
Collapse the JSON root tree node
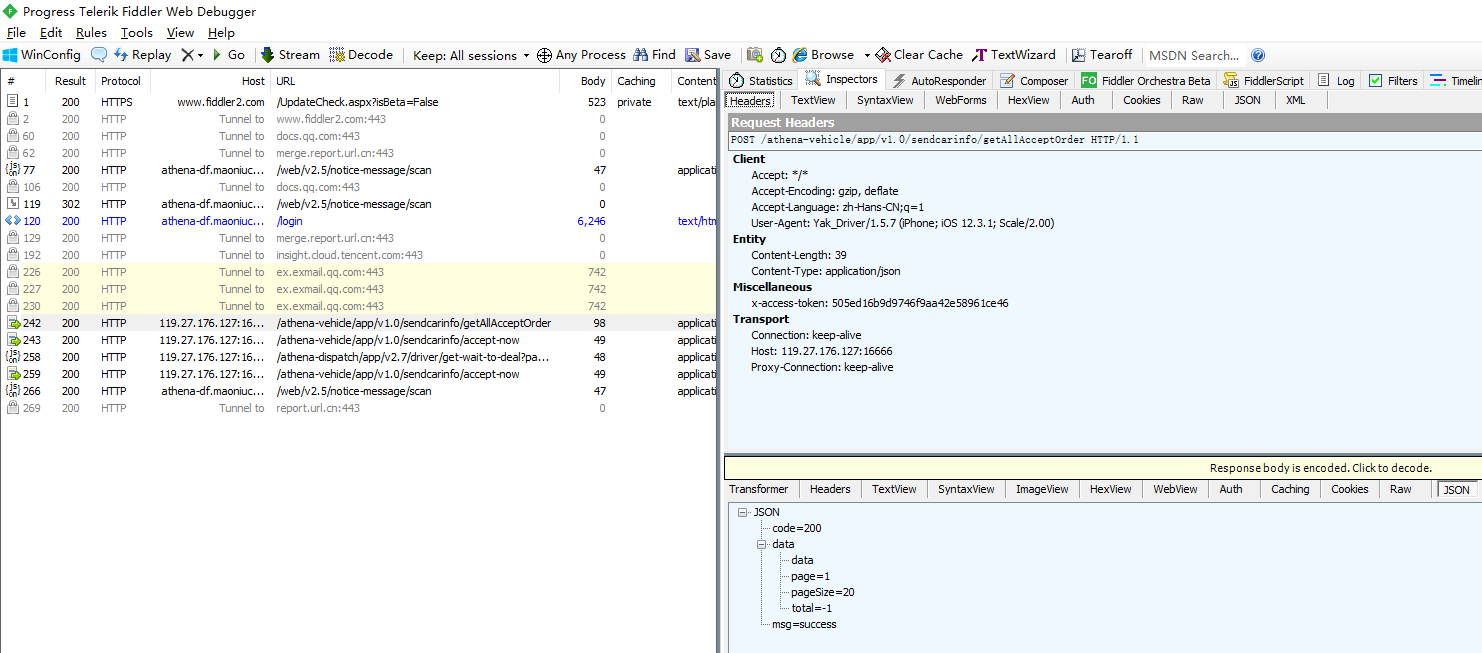tap(743, 512)
